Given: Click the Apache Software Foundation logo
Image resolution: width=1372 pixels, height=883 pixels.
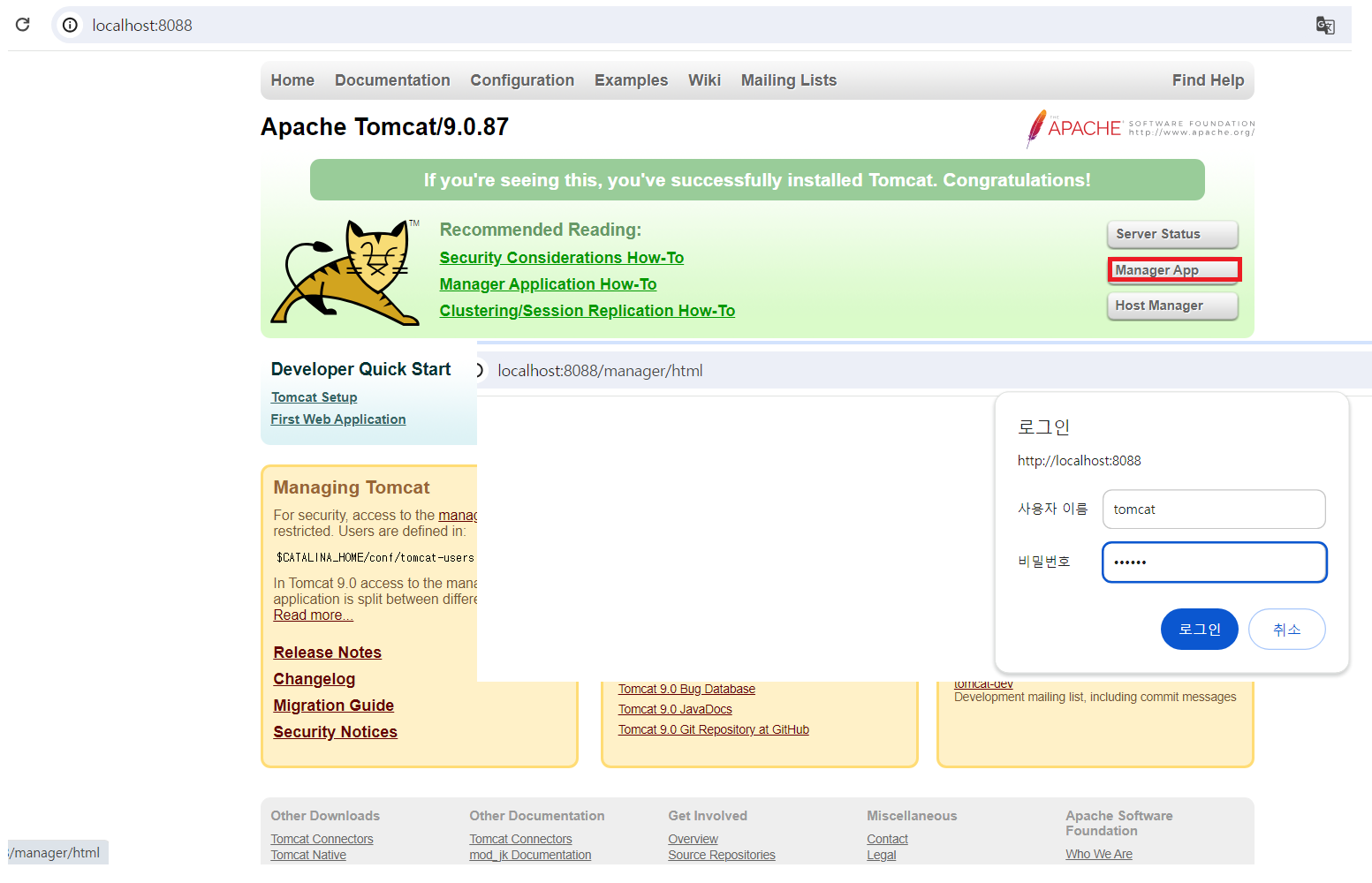Looking at the screenshot, I should 1141,129.
